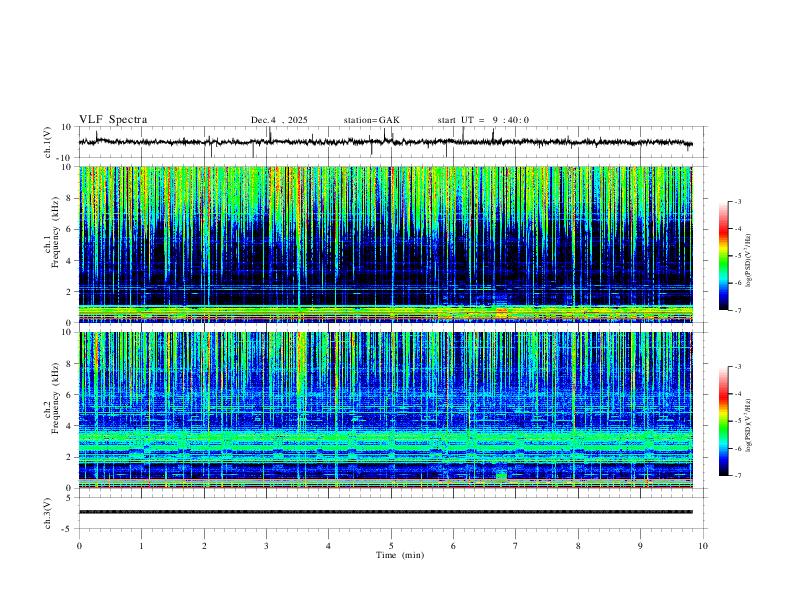792x612 pixels.
Task: Click time axis tick label "3"
Action: (266, 546)
